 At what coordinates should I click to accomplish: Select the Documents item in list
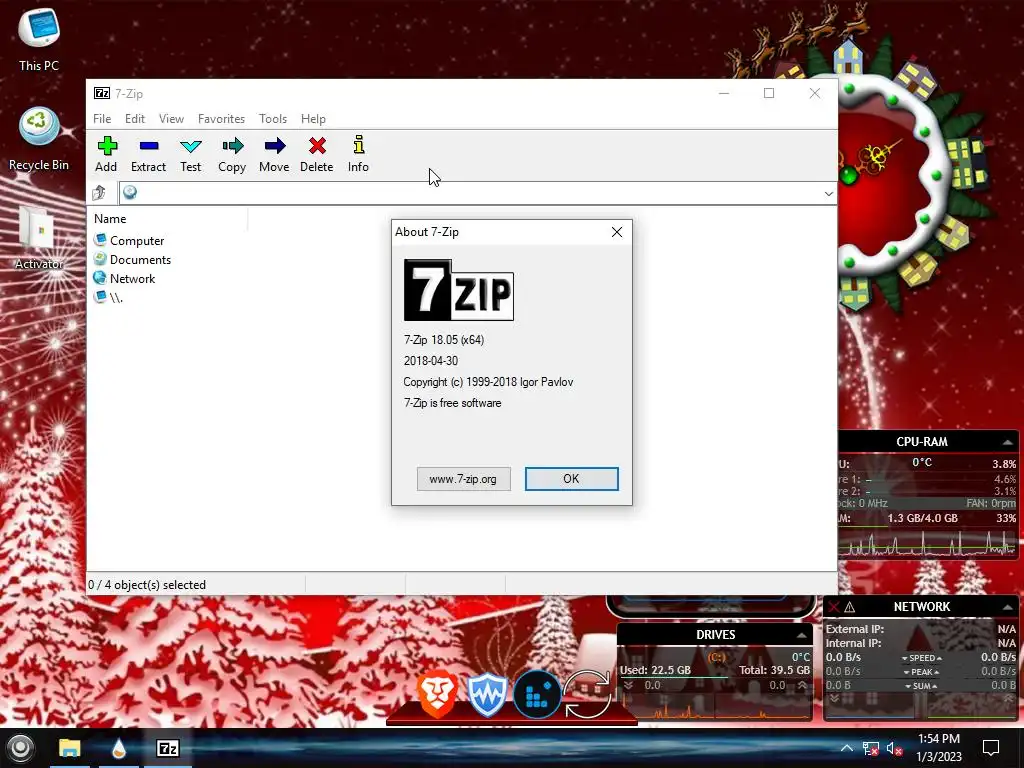(132, 259)
